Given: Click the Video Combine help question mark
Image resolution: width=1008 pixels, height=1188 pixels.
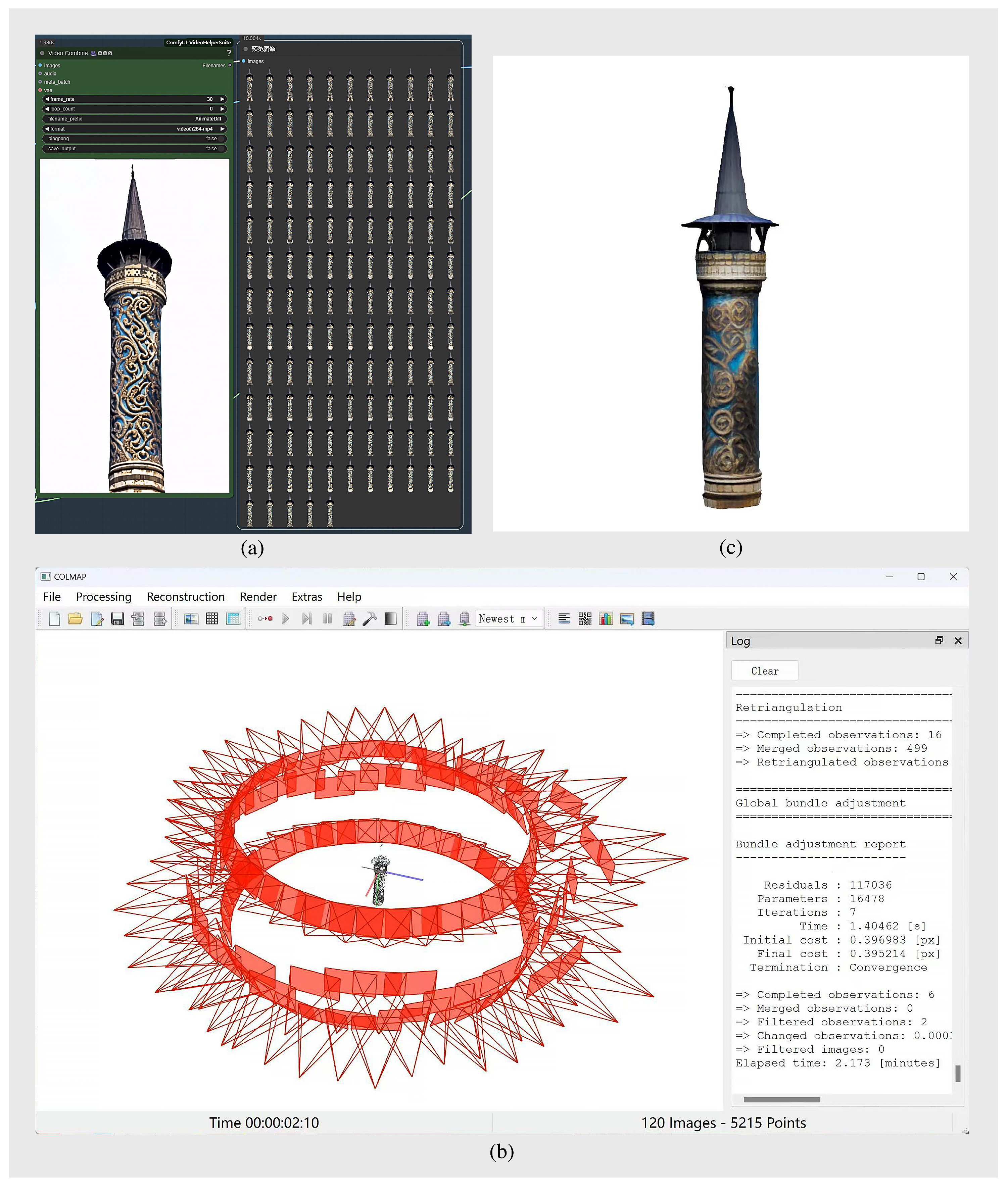Looking at the screenshot, I should click(x=229, y=53).
